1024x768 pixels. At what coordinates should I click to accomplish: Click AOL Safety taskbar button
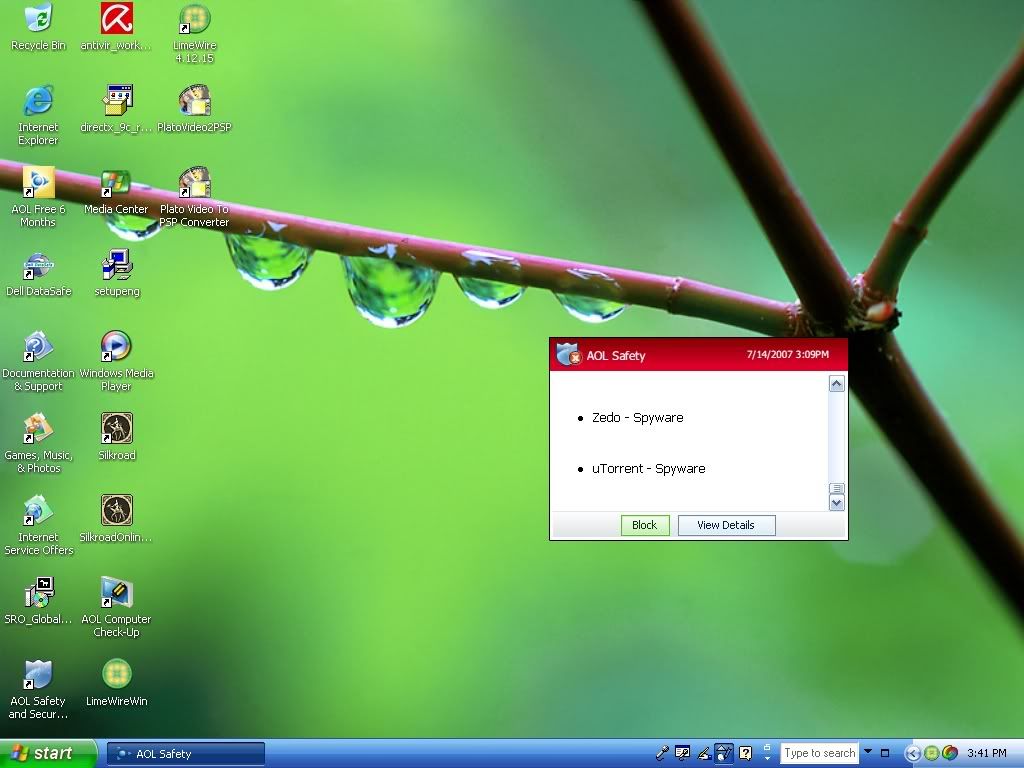186,754
